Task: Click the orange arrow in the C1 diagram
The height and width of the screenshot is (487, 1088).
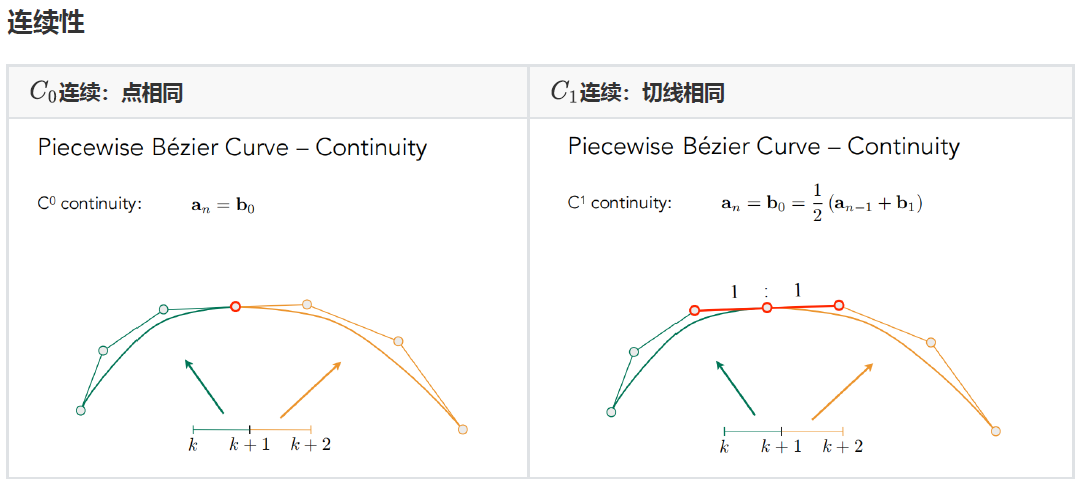Action: click(843, 391)
